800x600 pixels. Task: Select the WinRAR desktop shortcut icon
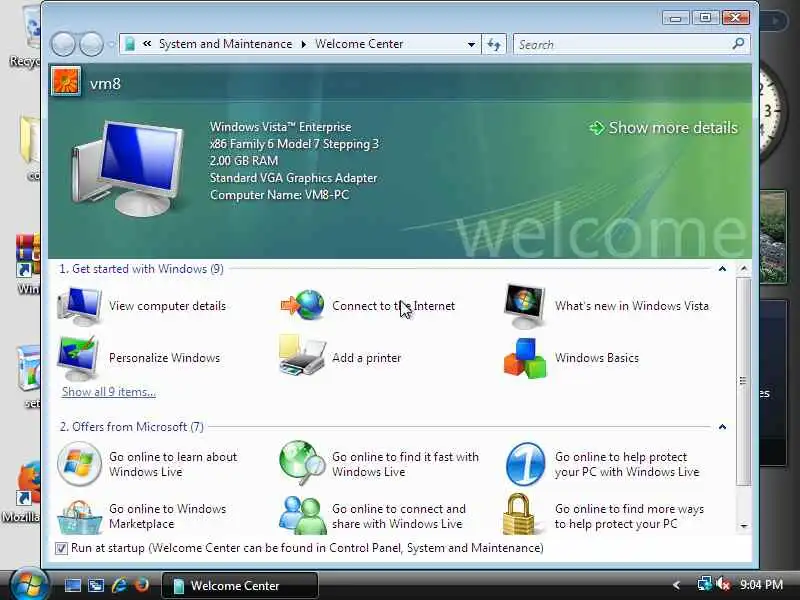28,263
